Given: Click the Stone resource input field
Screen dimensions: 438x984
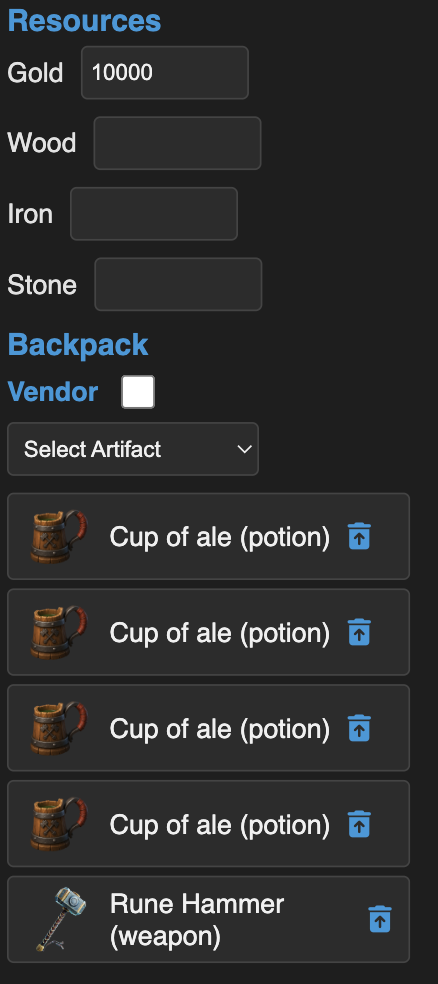Looking at the screenshot, I should coord(178,284).
